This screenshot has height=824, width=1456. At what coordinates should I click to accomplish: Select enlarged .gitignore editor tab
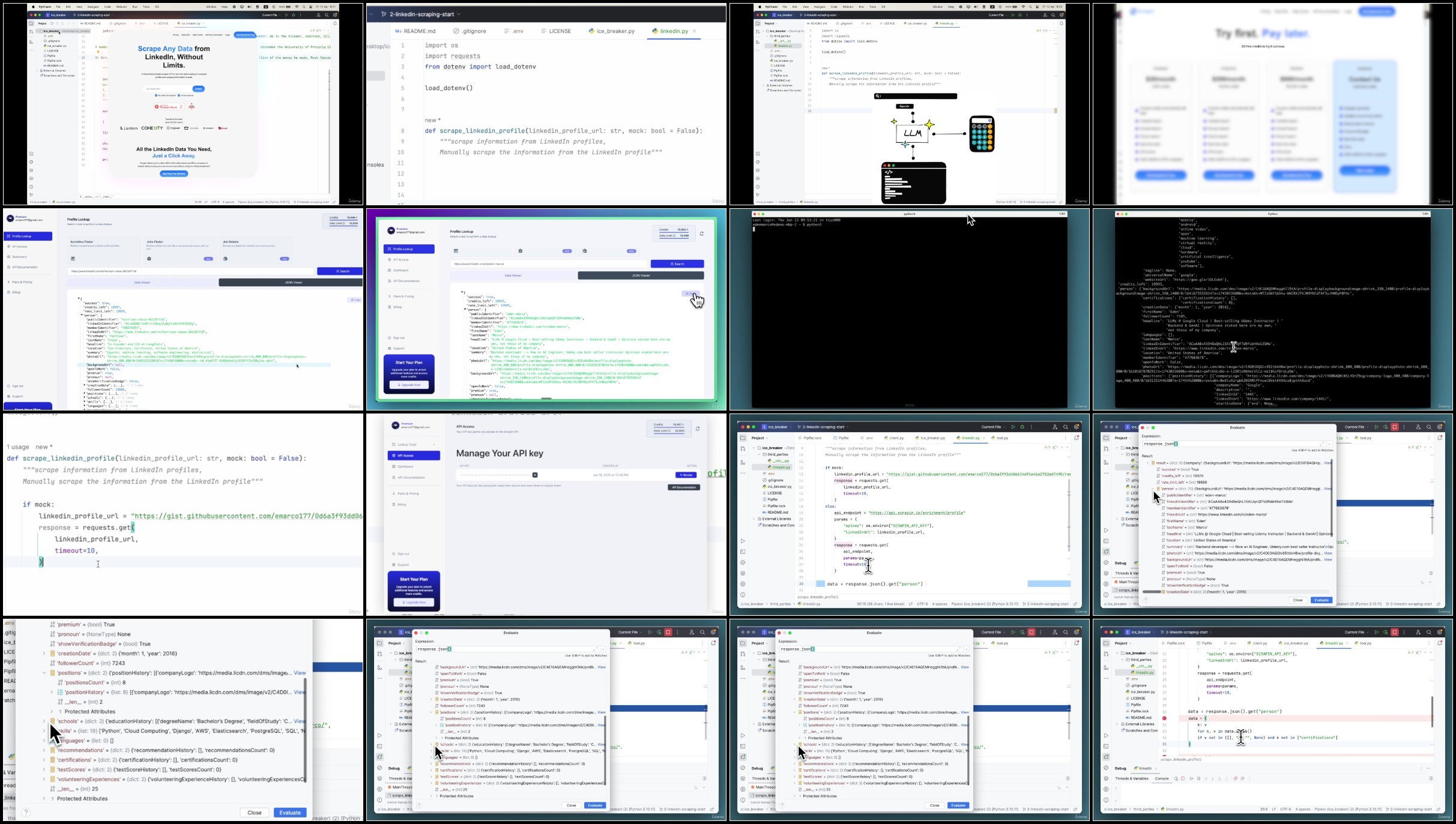[470, 31]
